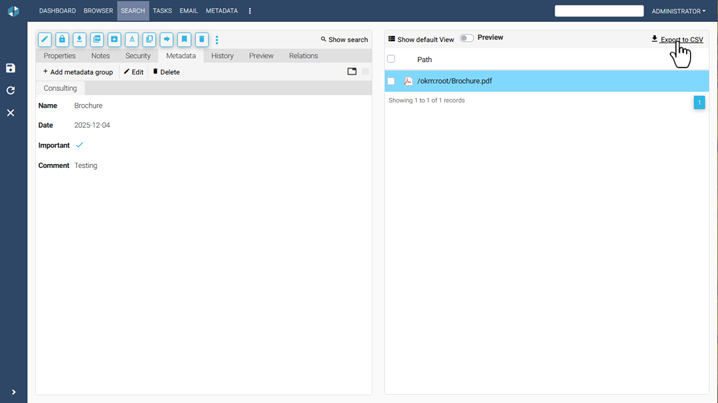718x403 pixels.
Task: Select the Consulting metadata group tab
Action: coord(60,88)
